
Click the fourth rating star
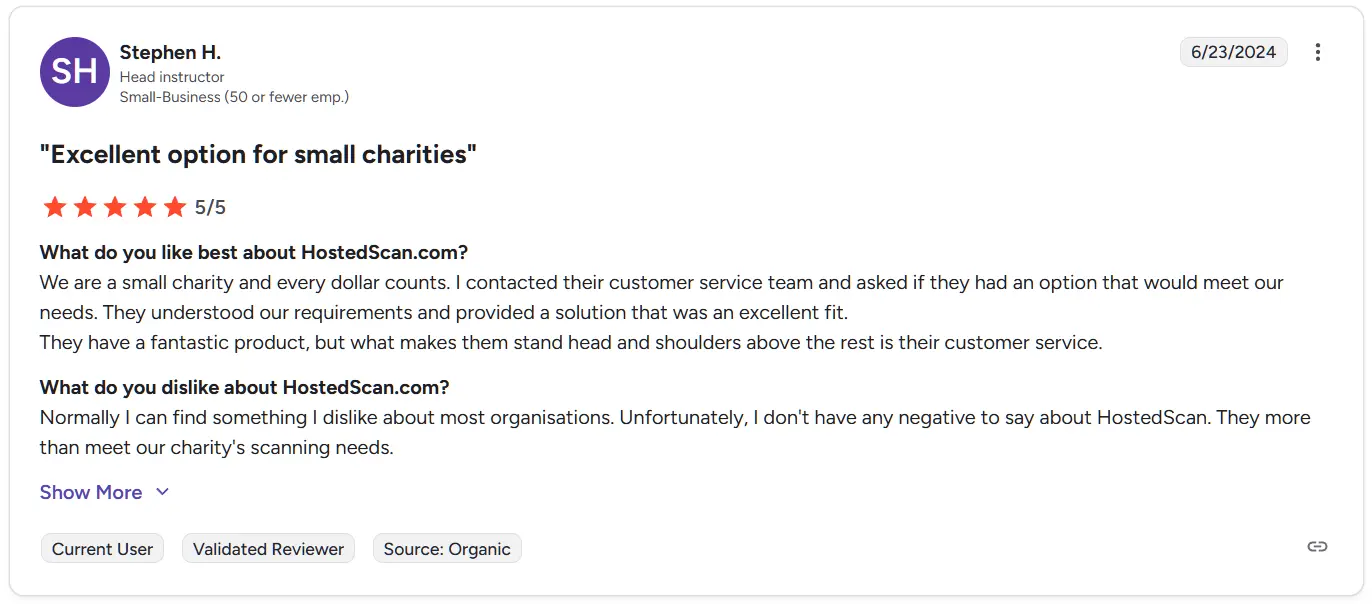click(x=145, y=207)
